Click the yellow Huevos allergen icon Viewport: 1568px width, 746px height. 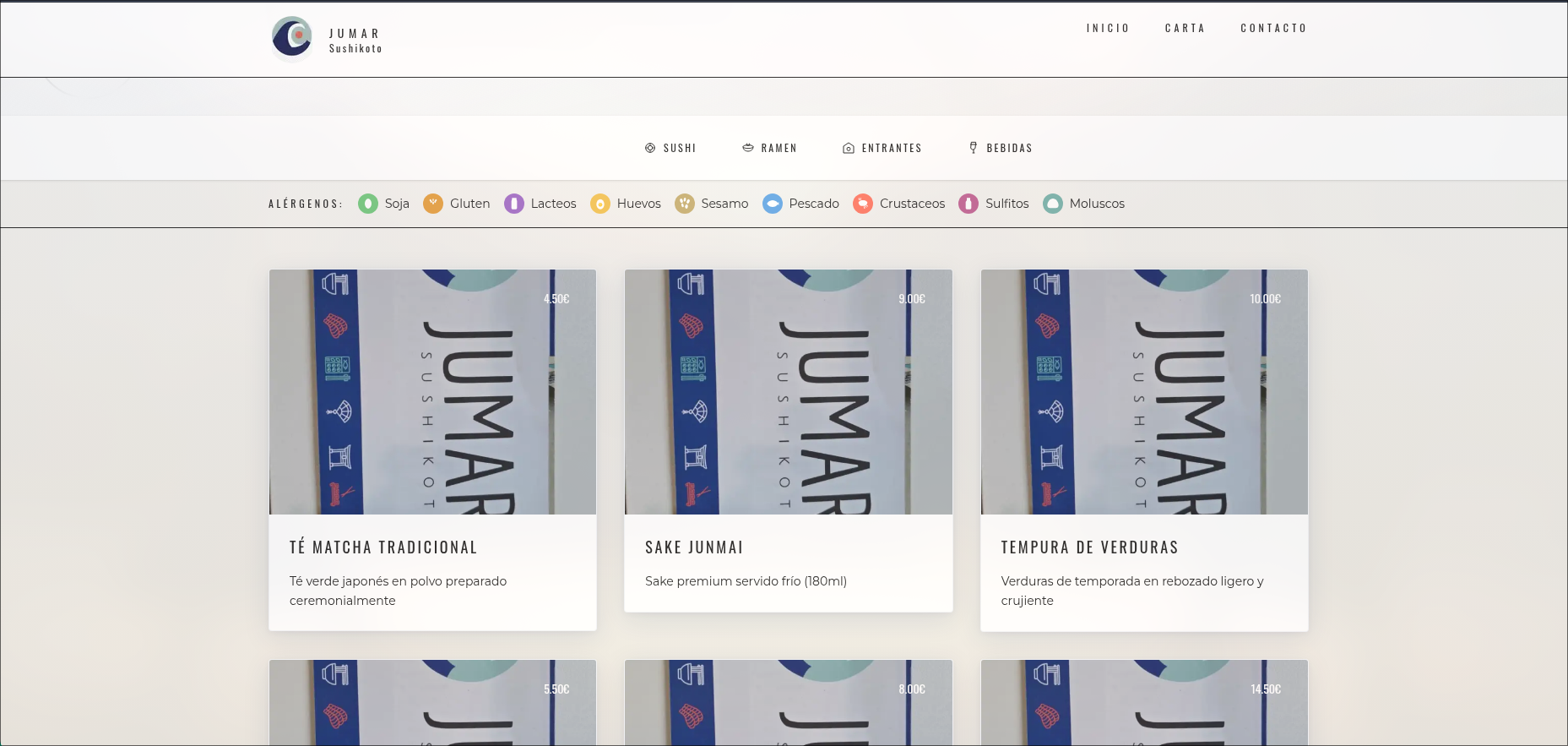coord(600,204)
